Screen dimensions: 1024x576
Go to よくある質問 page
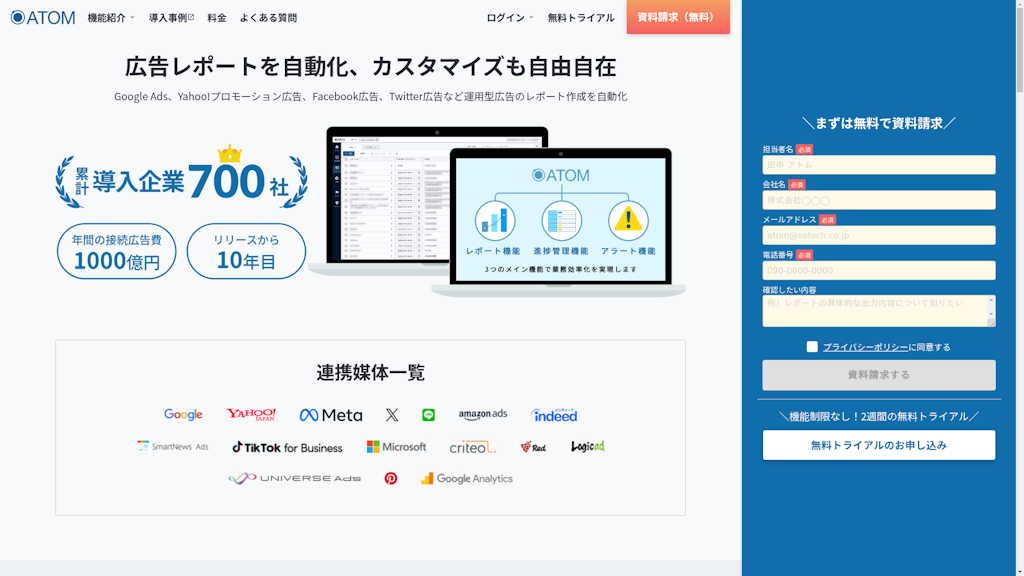tap(268, 18)
